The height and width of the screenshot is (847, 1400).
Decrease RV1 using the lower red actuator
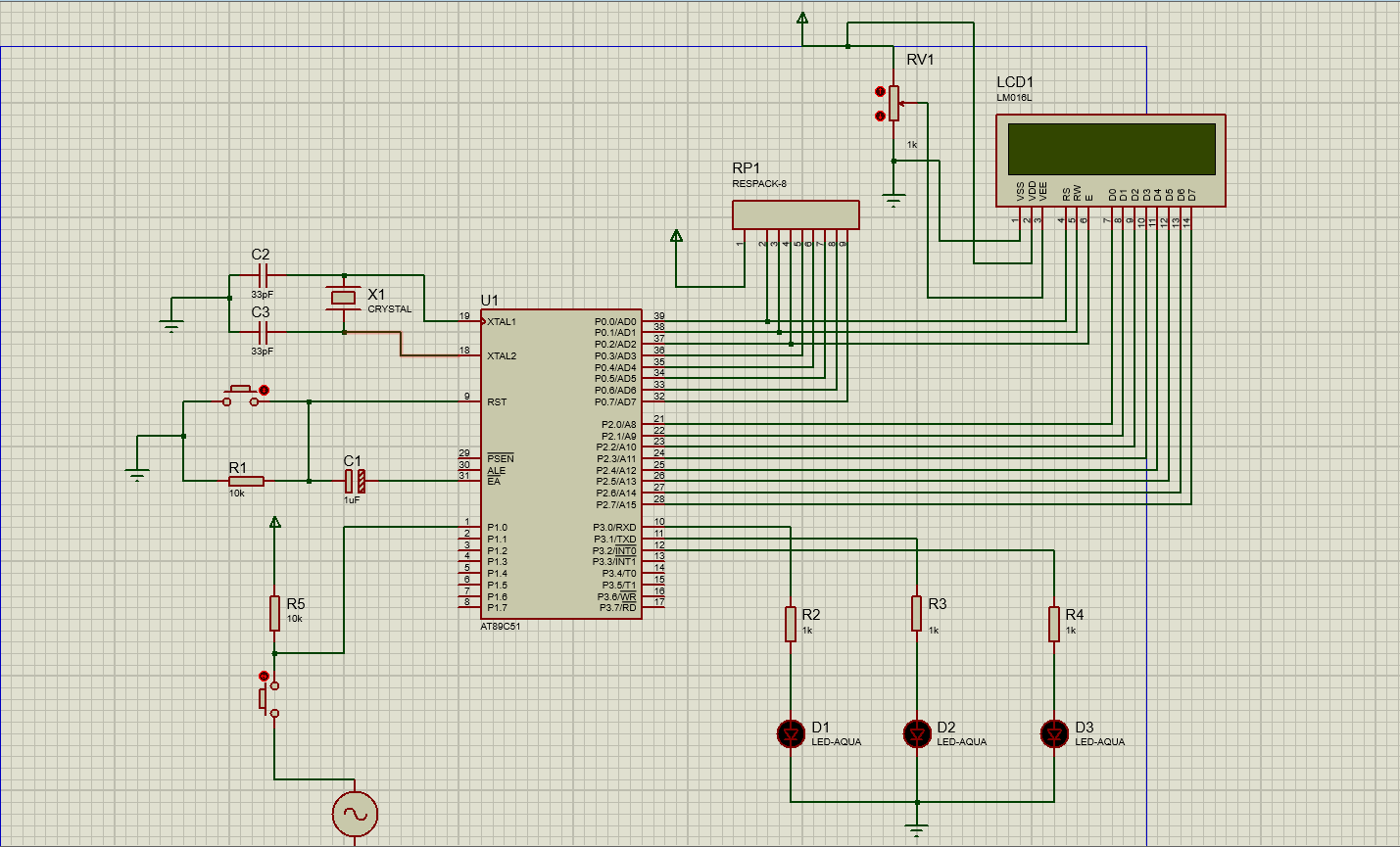[x=880, y=116]
